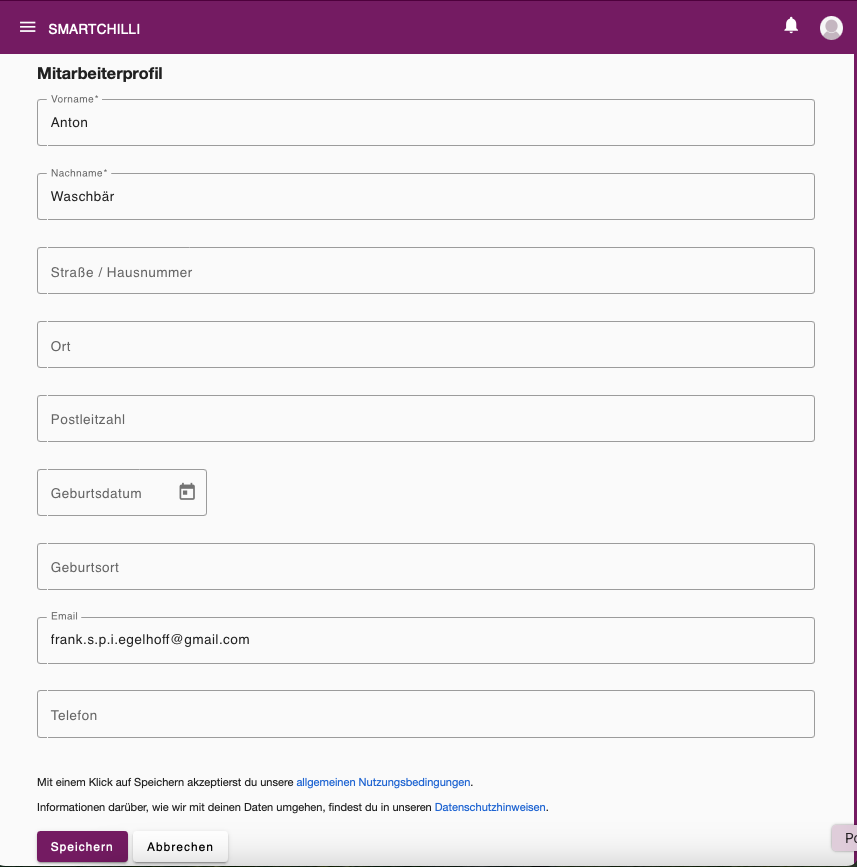The height and width of the screenshot is (867, 857).
Task: Click the Postleitzahl input field
Action: coord(426,419)
